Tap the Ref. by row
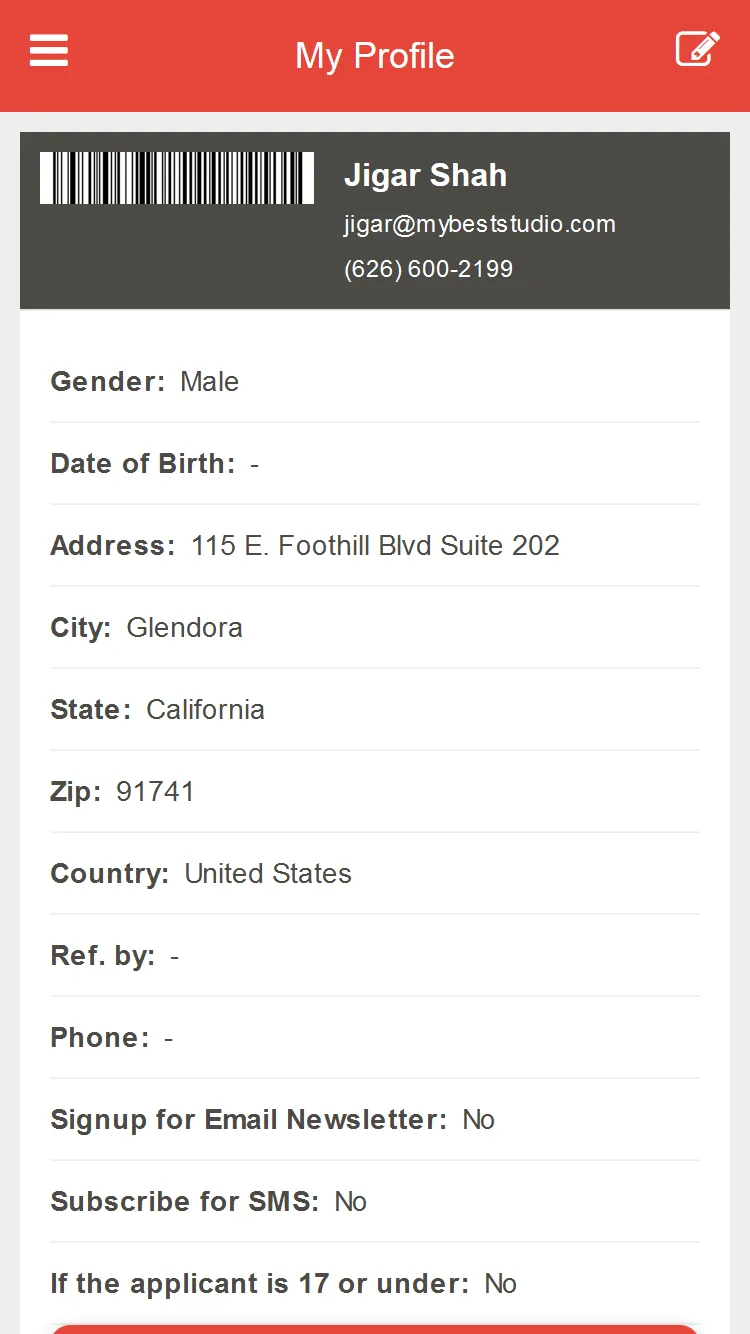The height and width of the screenshot is (1334, 750). coord(375,955)
